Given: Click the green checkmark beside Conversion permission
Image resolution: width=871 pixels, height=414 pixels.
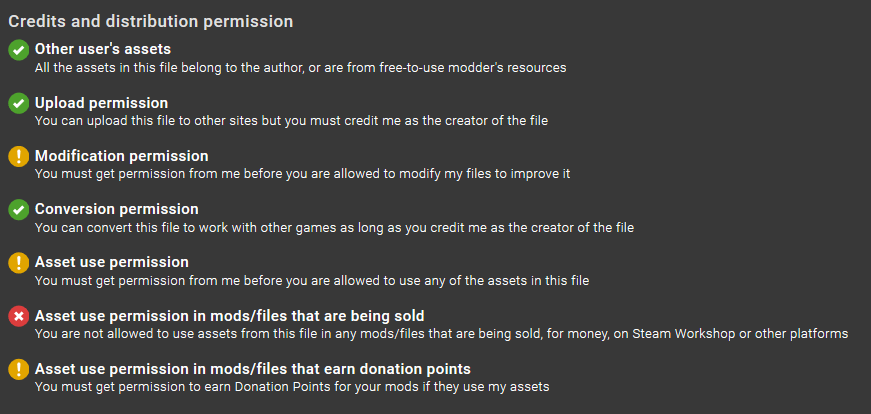Looking at the screenshot, I should tap(18, 210).
